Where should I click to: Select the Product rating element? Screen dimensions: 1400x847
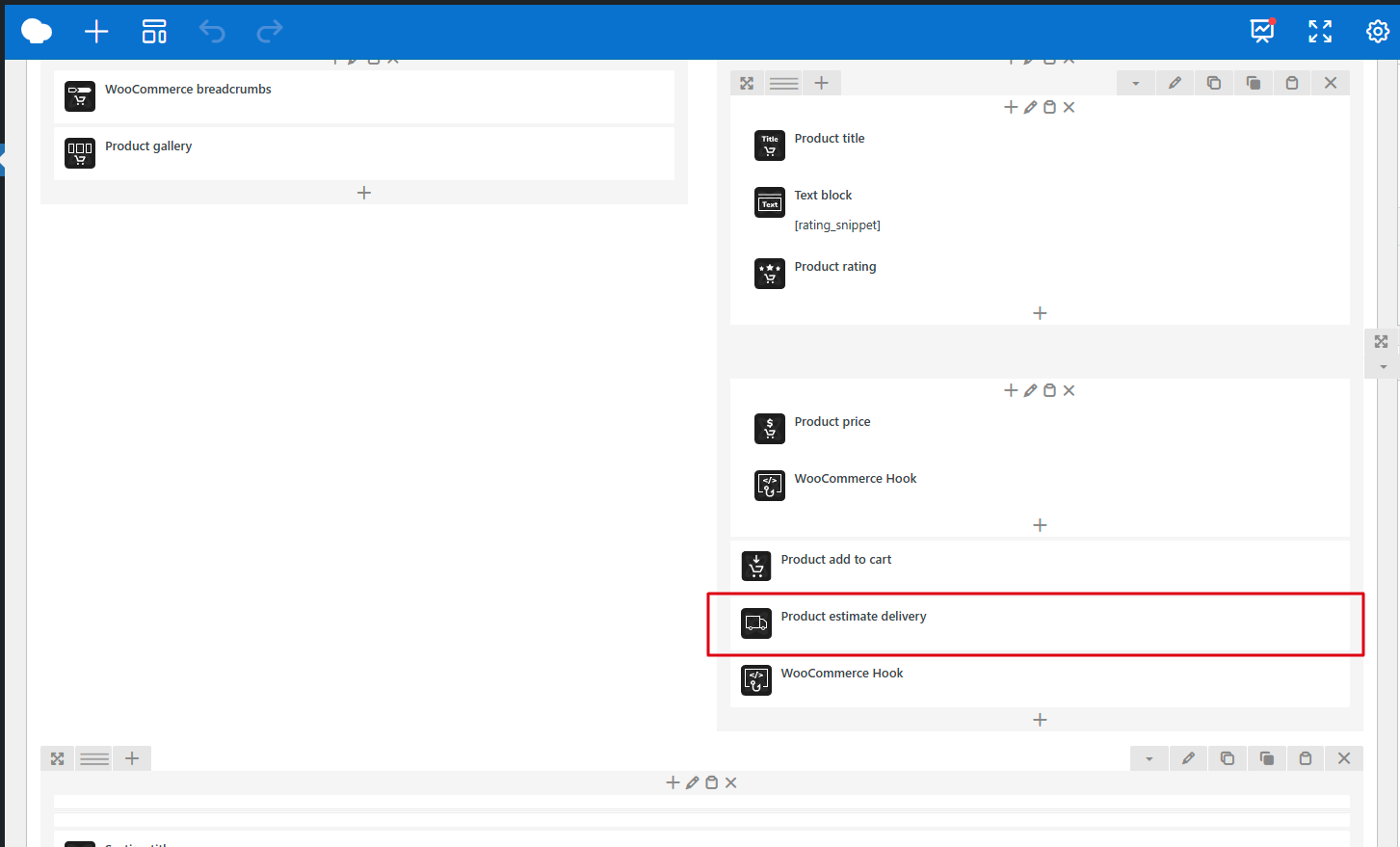1040,274
